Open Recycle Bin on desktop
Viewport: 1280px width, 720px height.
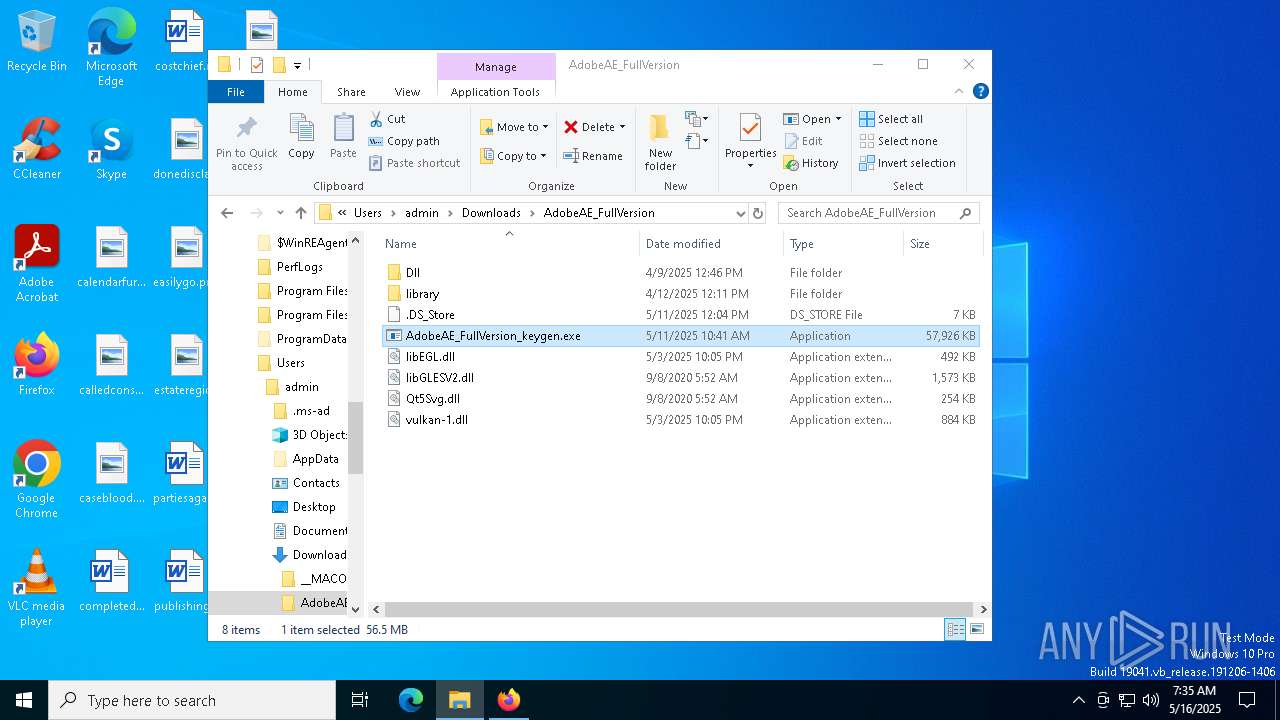(x=37, y=42)
